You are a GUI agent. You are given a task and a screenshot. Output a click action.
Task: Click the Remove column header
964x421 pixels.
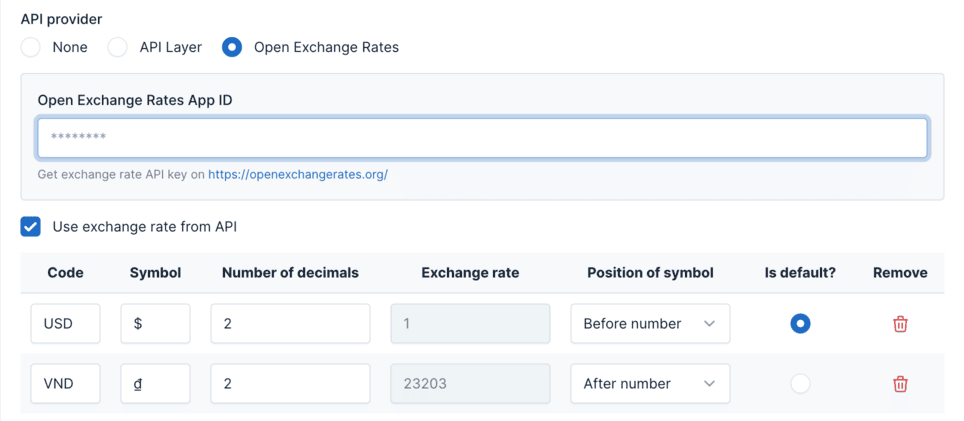pyautogui.click(x=900, y=273)
